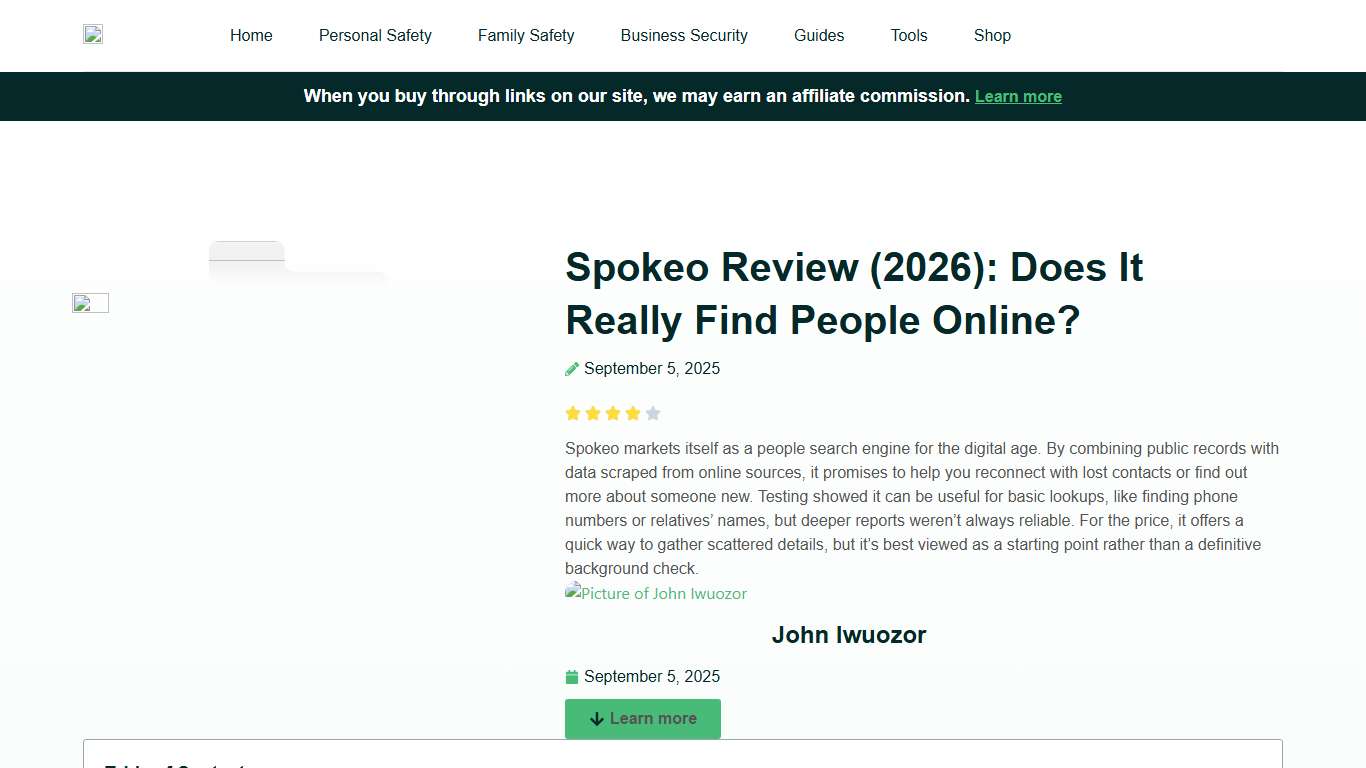Click Home in the top navigation
This screenshot has height=768, width=1366.
(251, 36)
